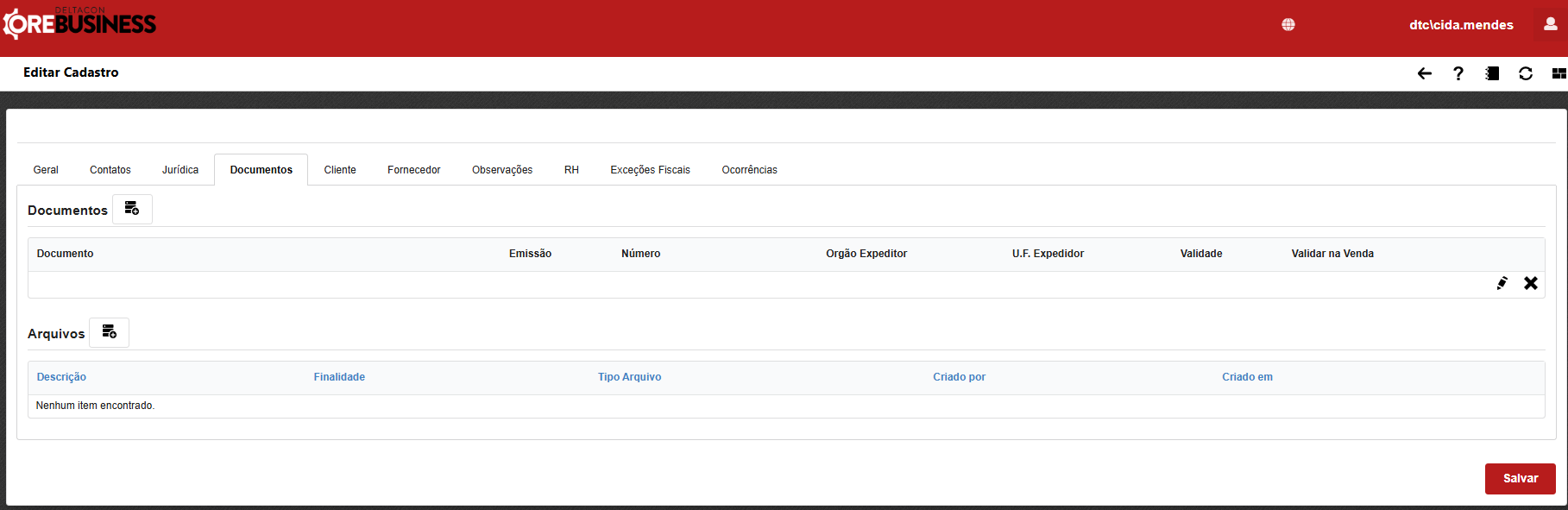Add a new entry beside Documentos heading
Image resolution: width=1568 pixels, height=510 pixels.
click(x=132, y=209)
